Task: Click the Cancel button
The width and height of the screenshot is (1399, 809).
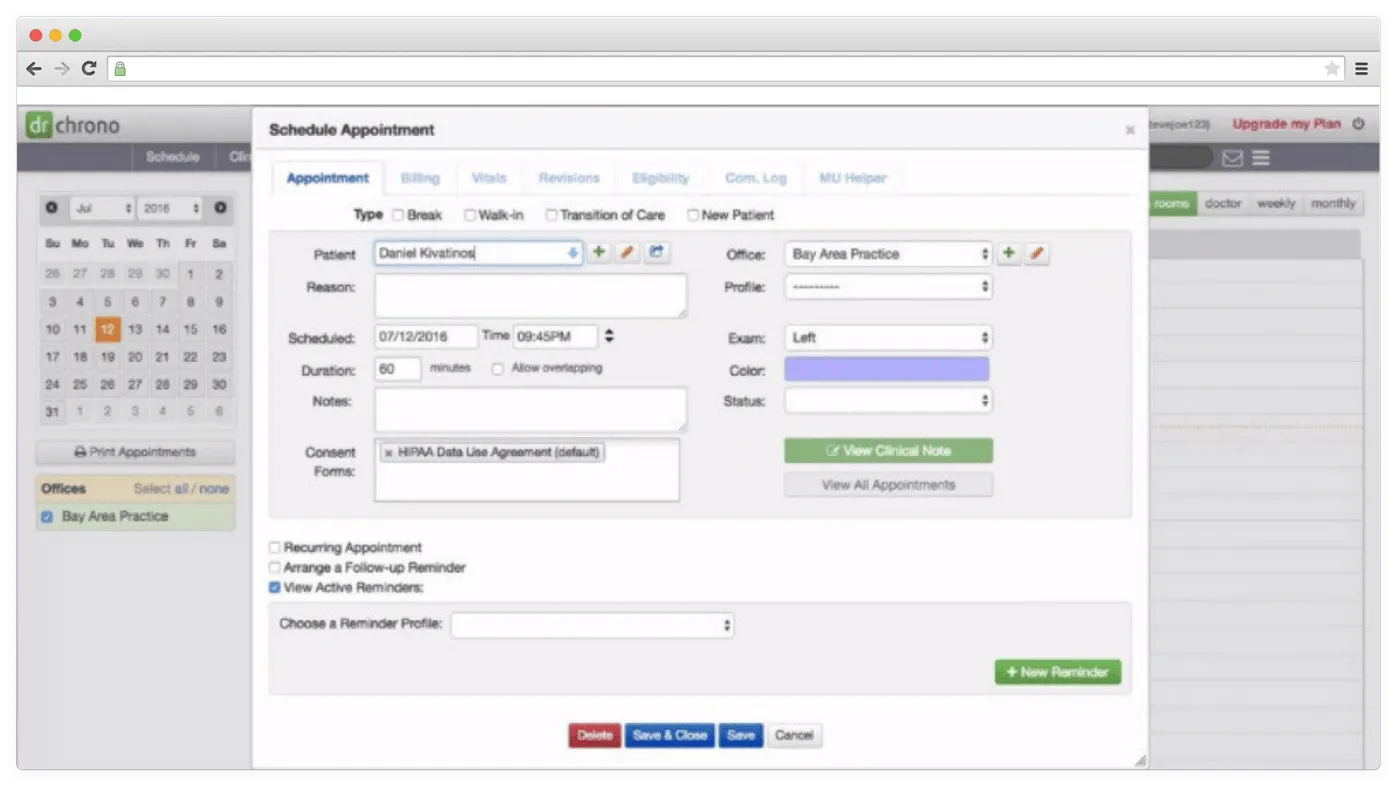Action: click(794, 736)
